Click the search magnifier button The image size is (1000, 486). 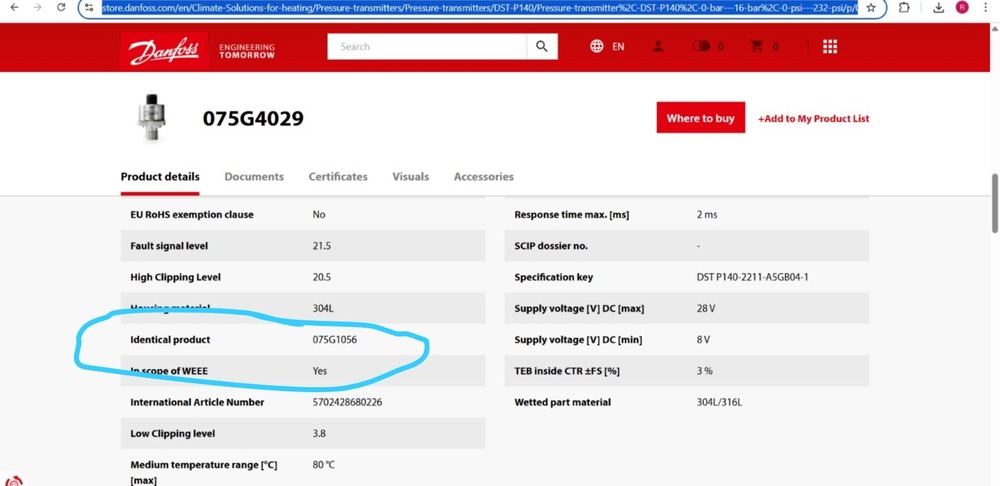coord(541,47)
